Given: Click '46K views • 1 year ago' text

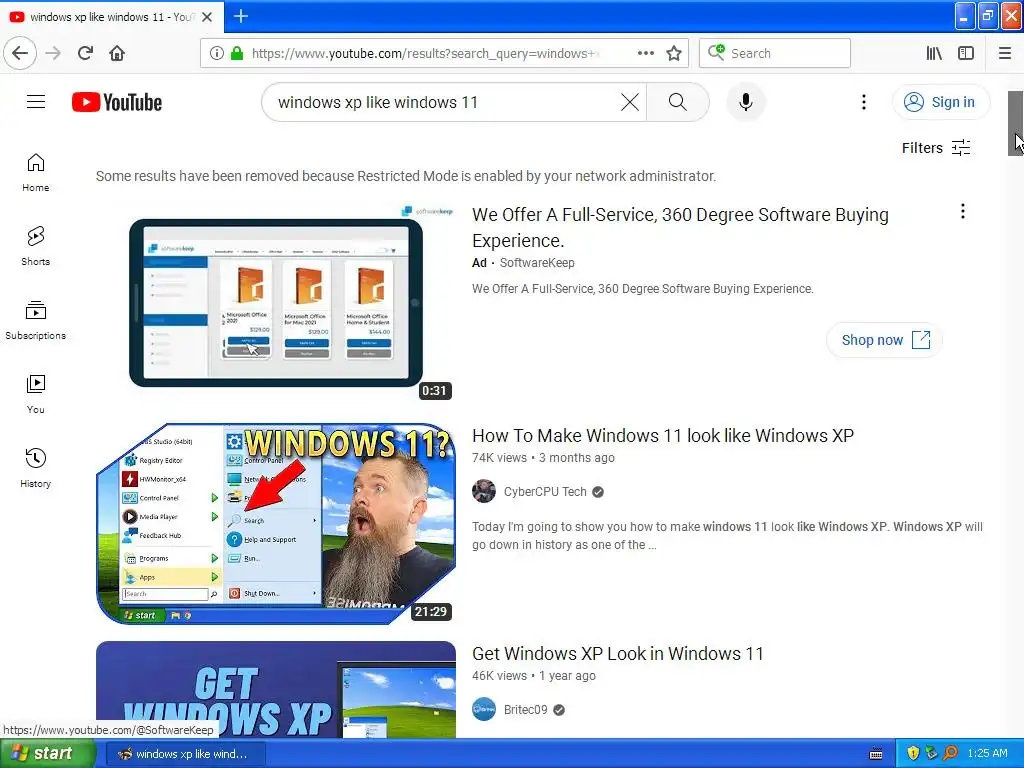Looking at the screenshot, I should (534, 676).
